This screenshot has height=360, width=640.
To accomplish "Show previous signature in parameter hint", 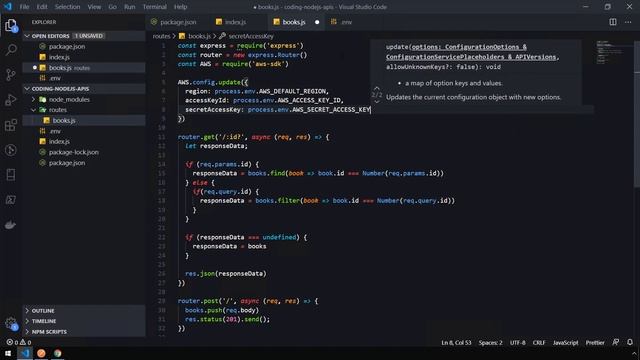I will (x=377, y=88).
